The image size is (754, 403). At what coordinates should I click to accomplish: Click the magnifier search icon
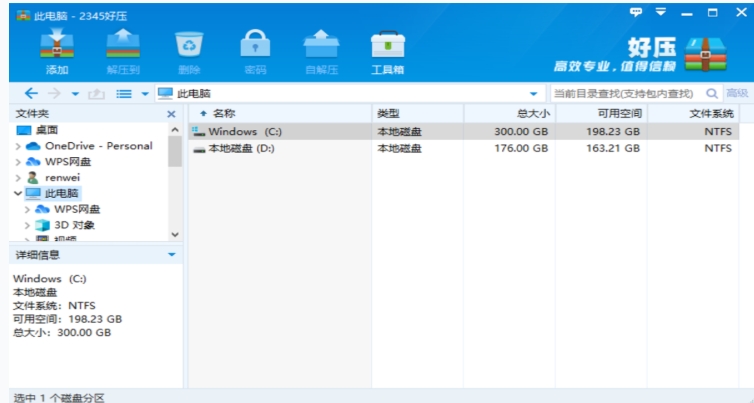[x=712, y=93]
